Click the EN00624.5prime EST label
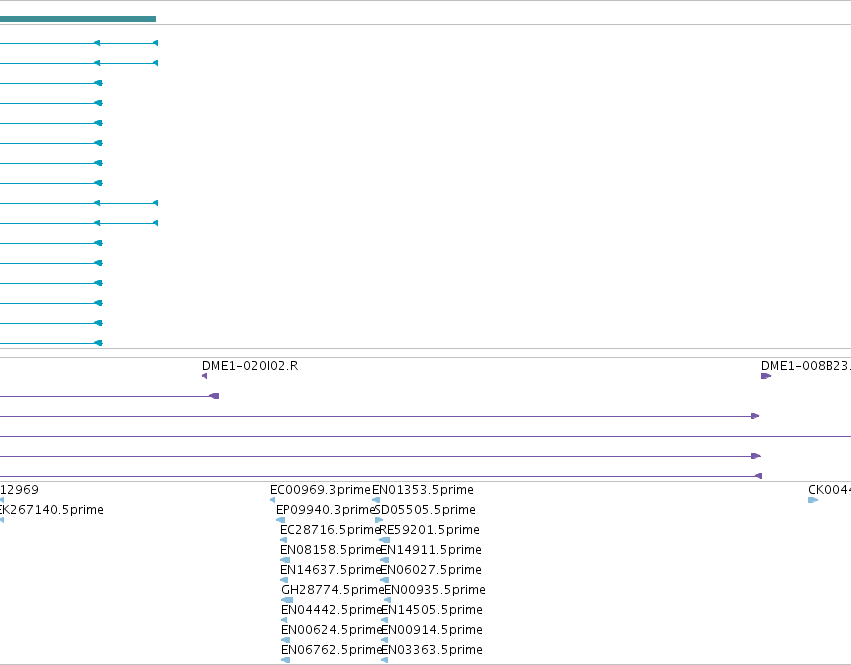 332,630
